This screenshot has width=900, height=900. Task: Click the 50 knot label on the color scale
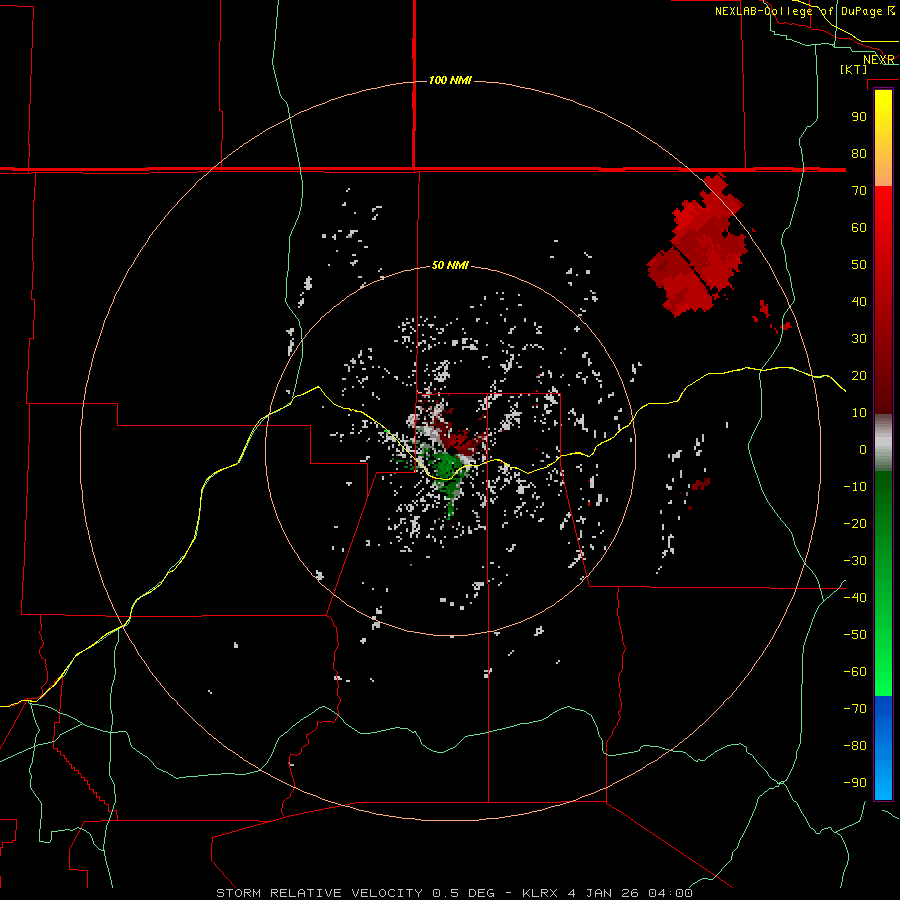click(859, 265)
